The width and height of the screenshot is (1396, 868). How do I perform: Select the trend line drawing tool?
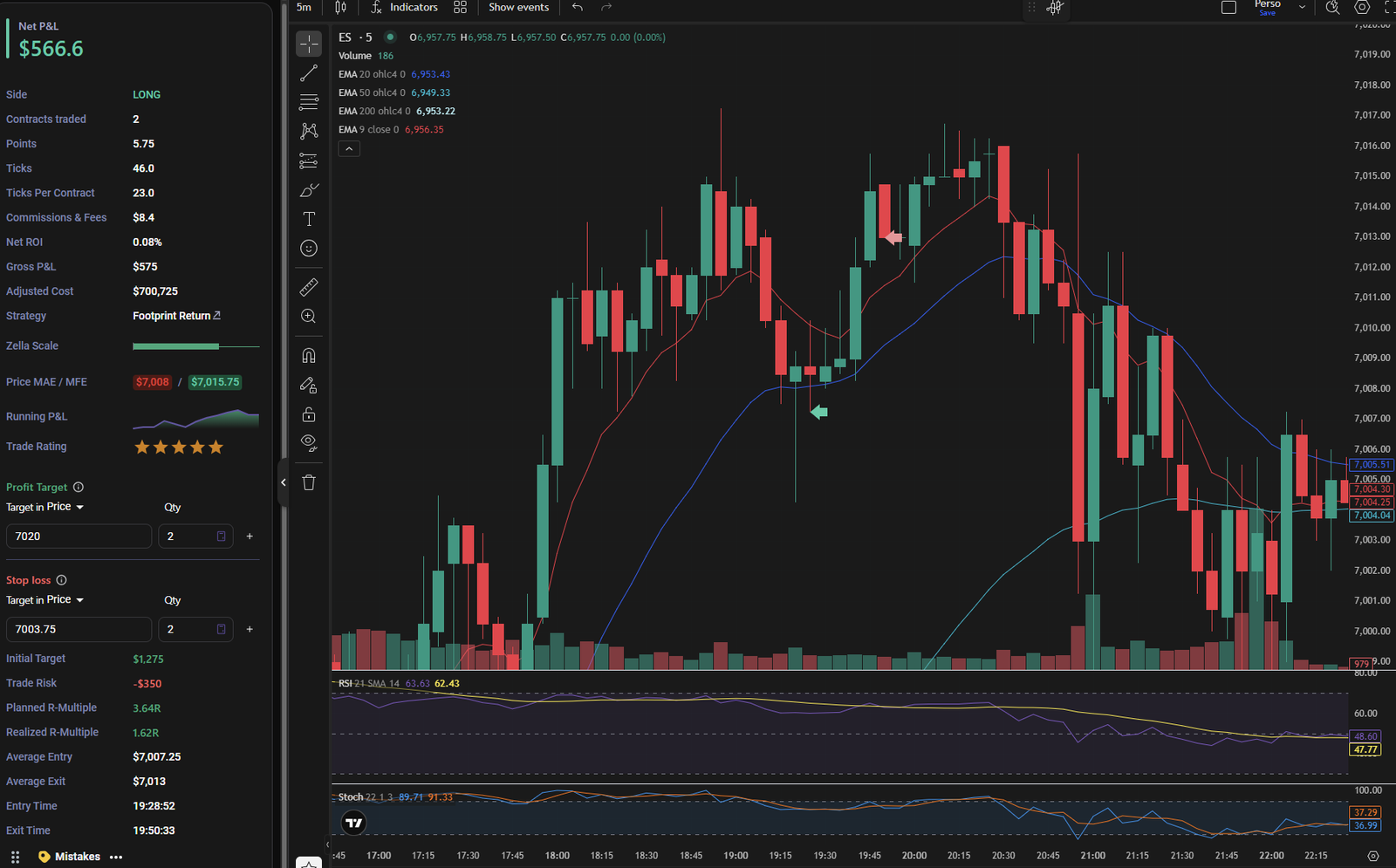(309, 73)
